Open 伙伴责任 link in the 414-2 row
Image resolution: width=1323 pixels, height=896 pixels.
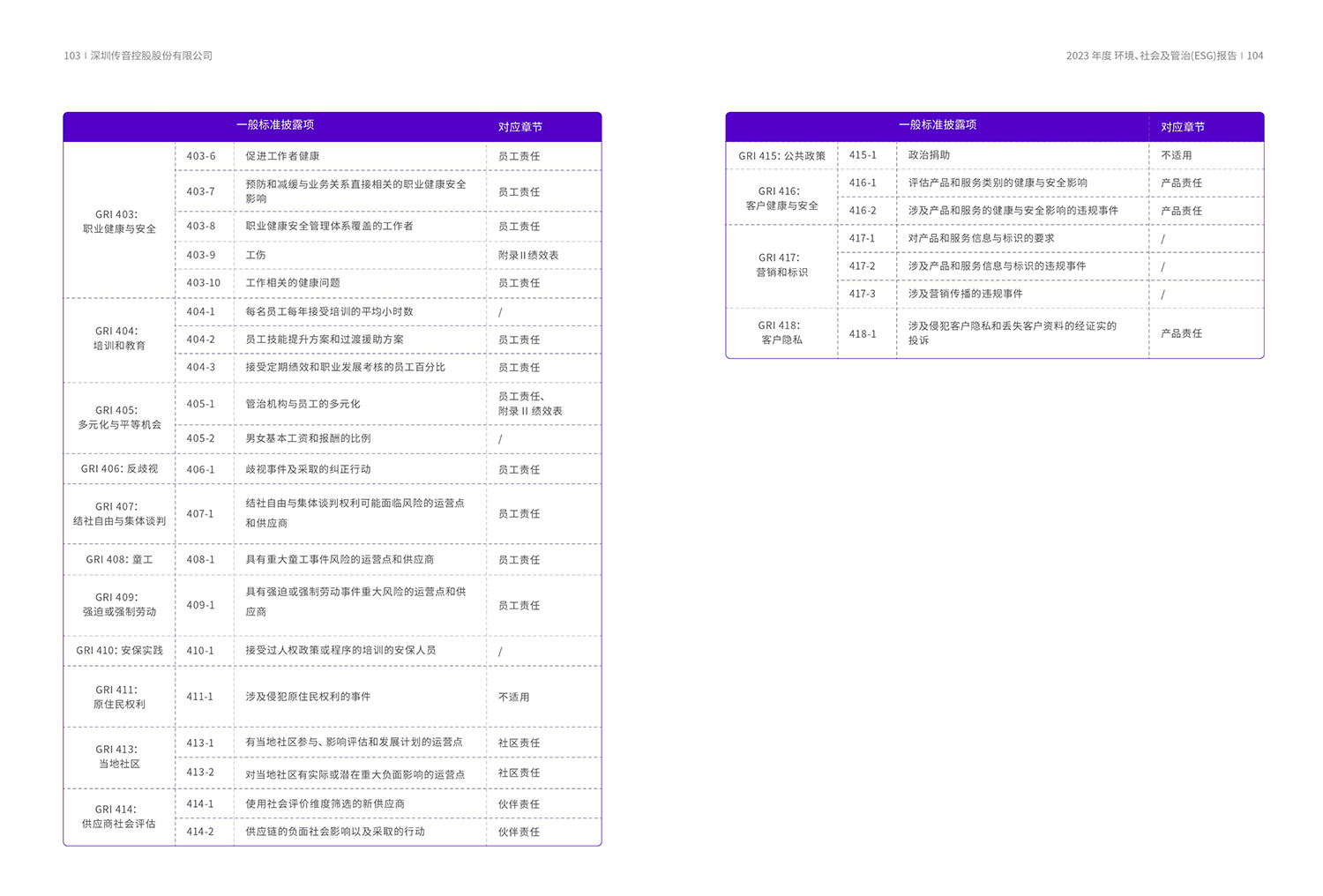[519, 832]
